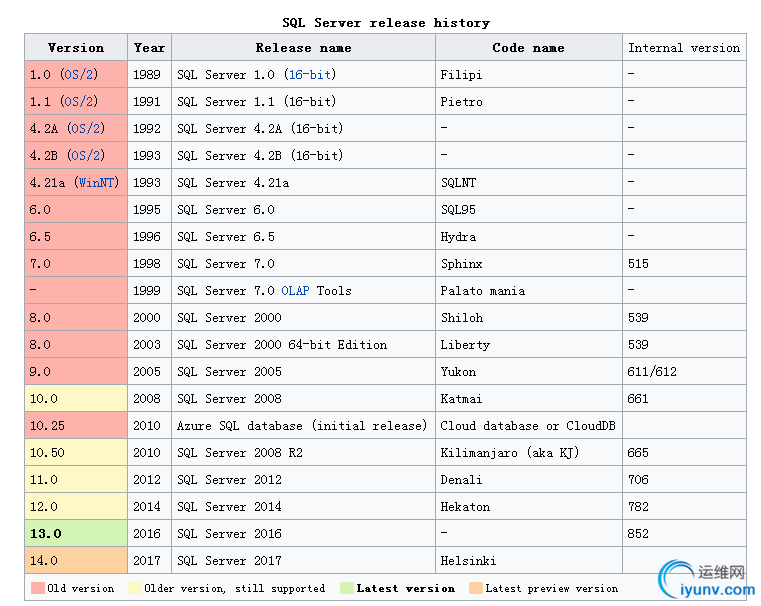Click the code name Shiloh
The image size is (761, 606).
pyautogui.click(x=462, y=318)
